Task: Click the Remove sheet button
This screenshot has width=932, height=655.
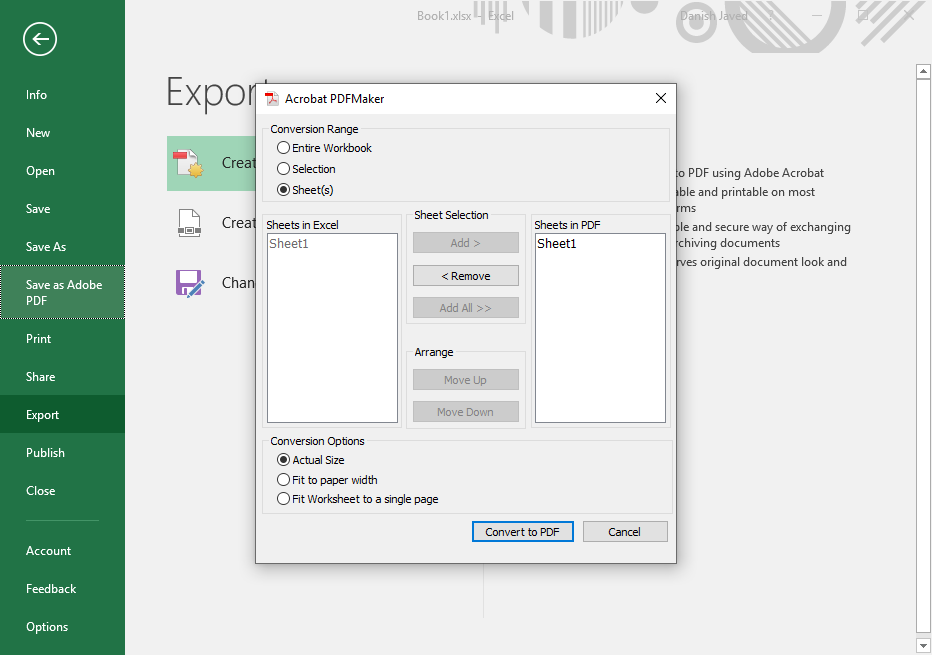Action: [466, 276]
